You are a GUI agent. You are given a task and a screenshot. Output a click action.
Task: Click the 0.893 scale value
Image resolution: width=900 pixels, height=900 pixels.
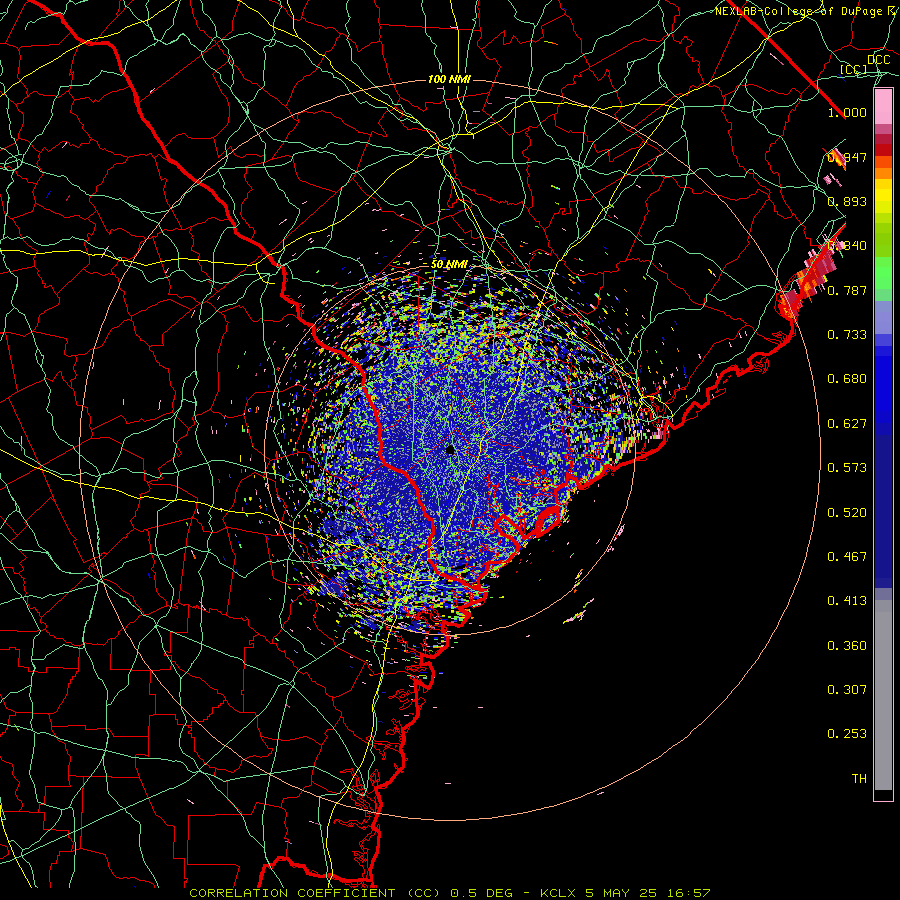(847, 201)
